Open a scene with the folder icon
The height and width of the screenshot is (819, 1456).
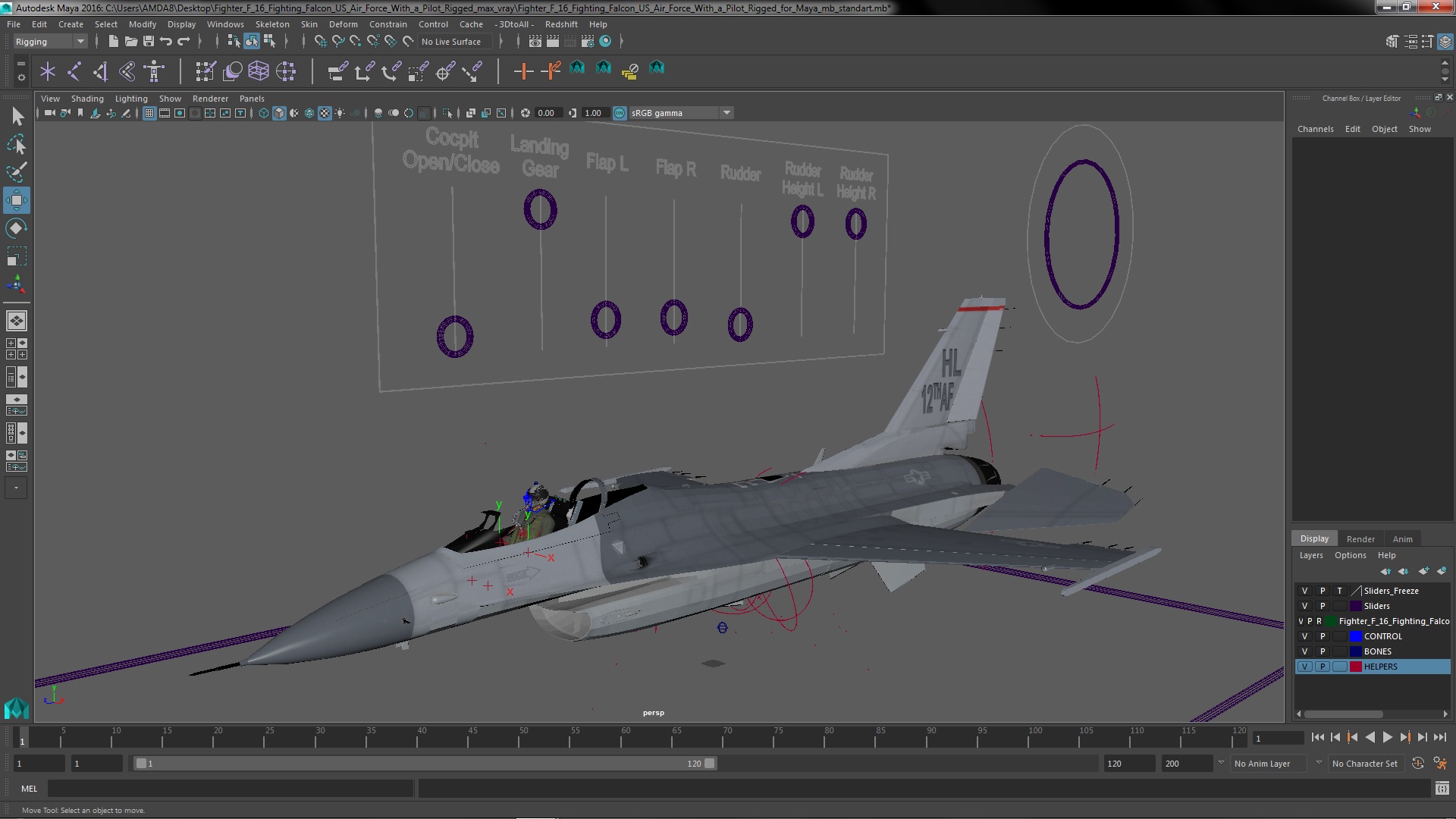click(130, 41)
